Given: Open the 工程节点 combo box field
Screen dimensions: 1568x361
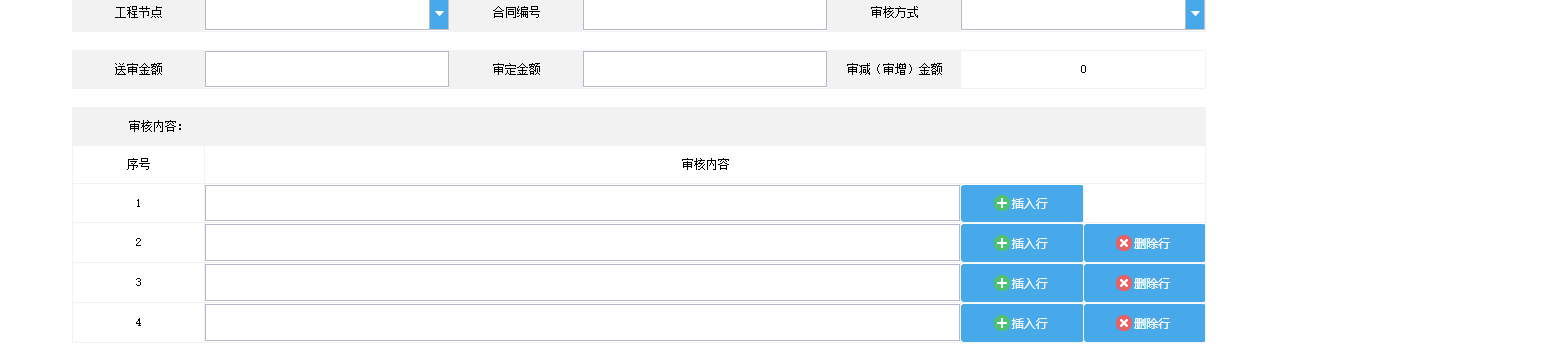Looking at the screenshot, I should pos(327,13).
